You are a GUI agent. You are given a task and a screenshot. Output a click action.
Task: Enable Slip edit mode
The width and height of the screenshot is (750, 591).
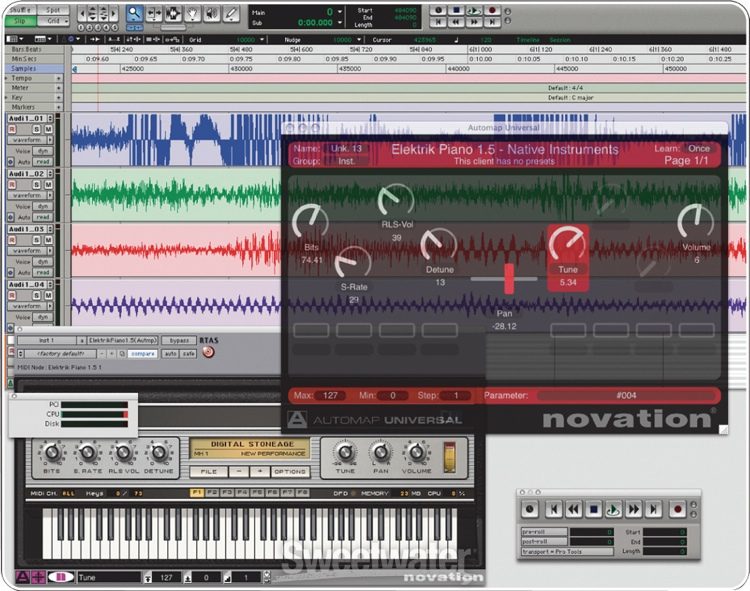tap(20, 21)
